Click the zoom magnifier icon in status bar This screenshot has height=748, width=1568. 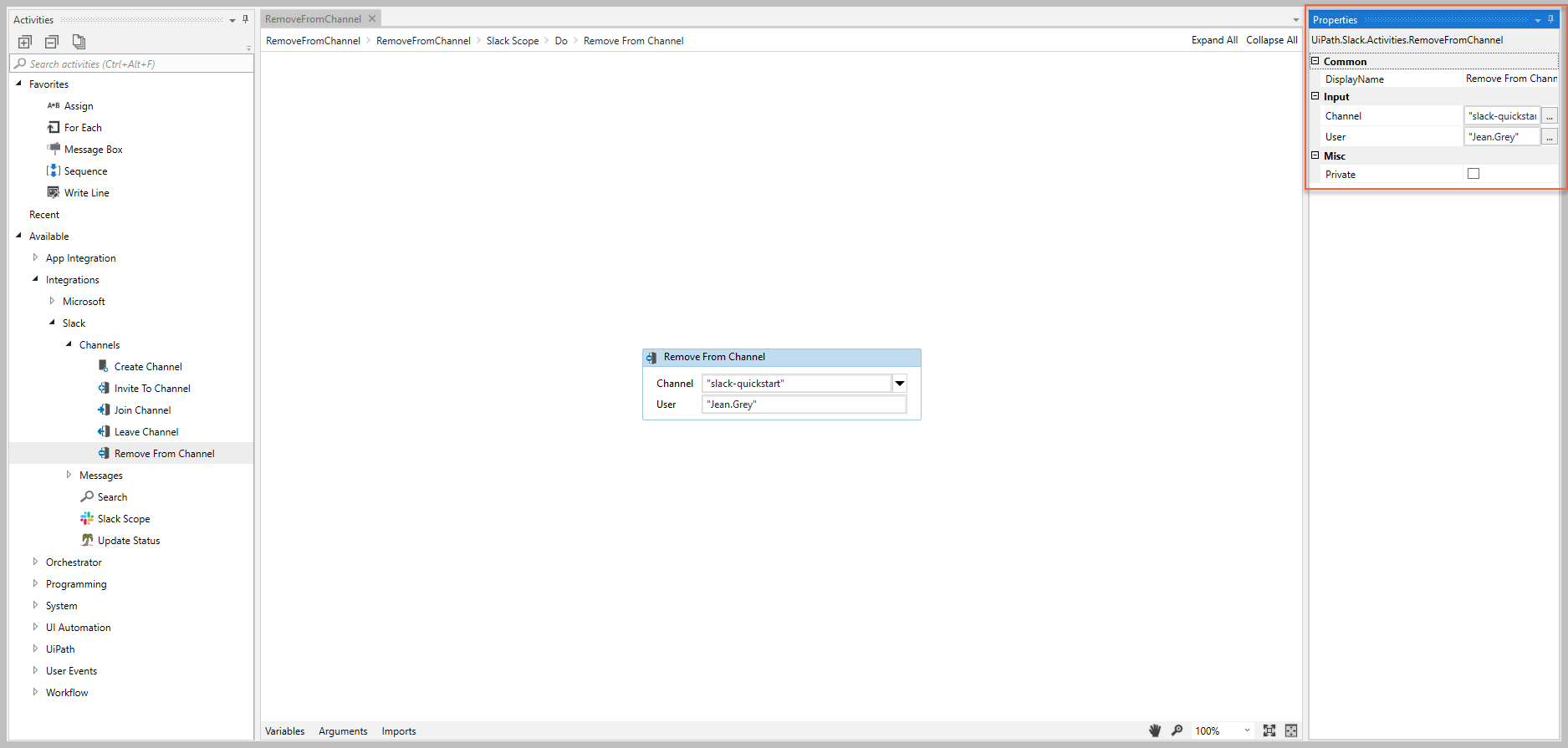[1177, 730]
